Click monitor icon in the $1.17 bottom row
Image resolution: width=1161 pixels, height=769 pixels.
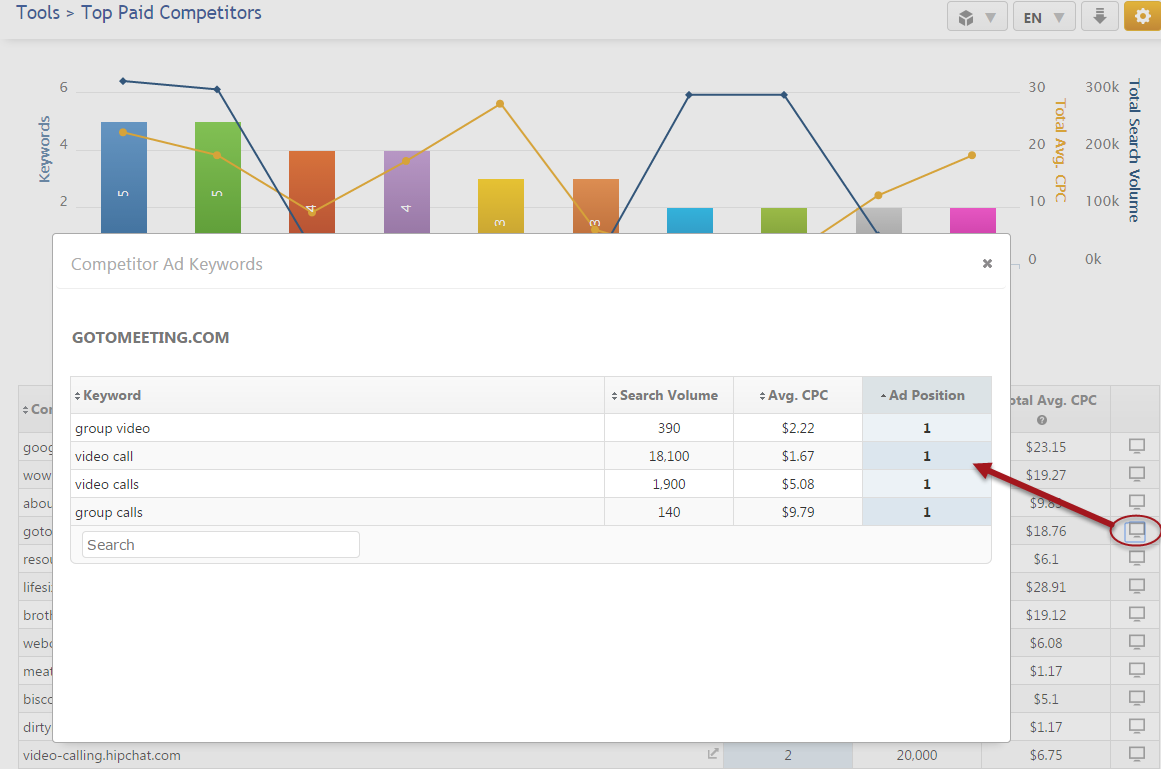(x=1136, y=726)
